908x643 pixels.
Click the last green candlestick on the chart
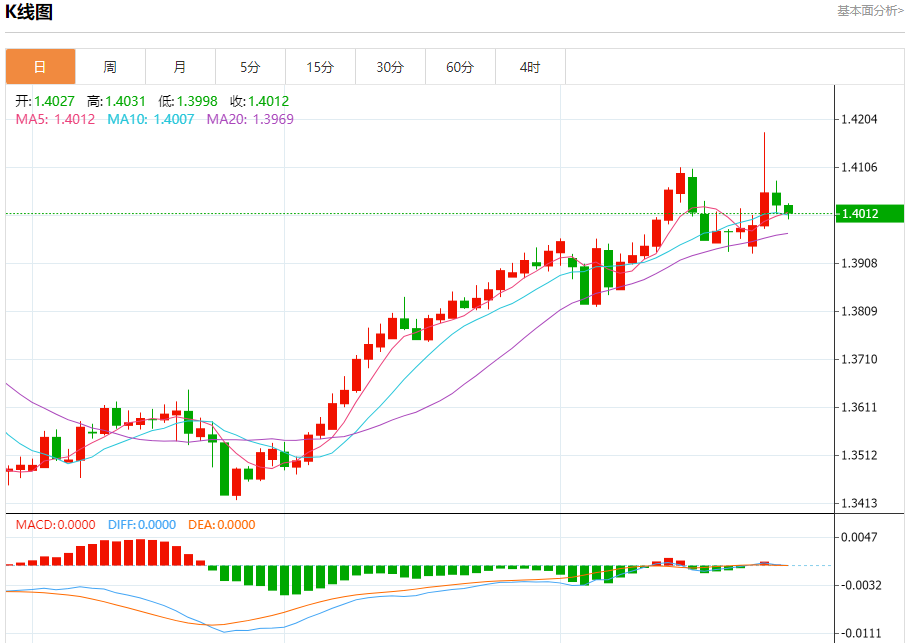[789, 209]
